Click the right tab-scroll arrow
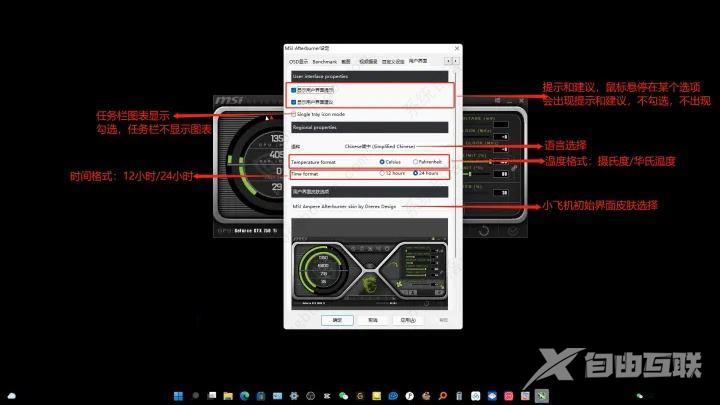The image size is (720, 405). coord(455,61)
